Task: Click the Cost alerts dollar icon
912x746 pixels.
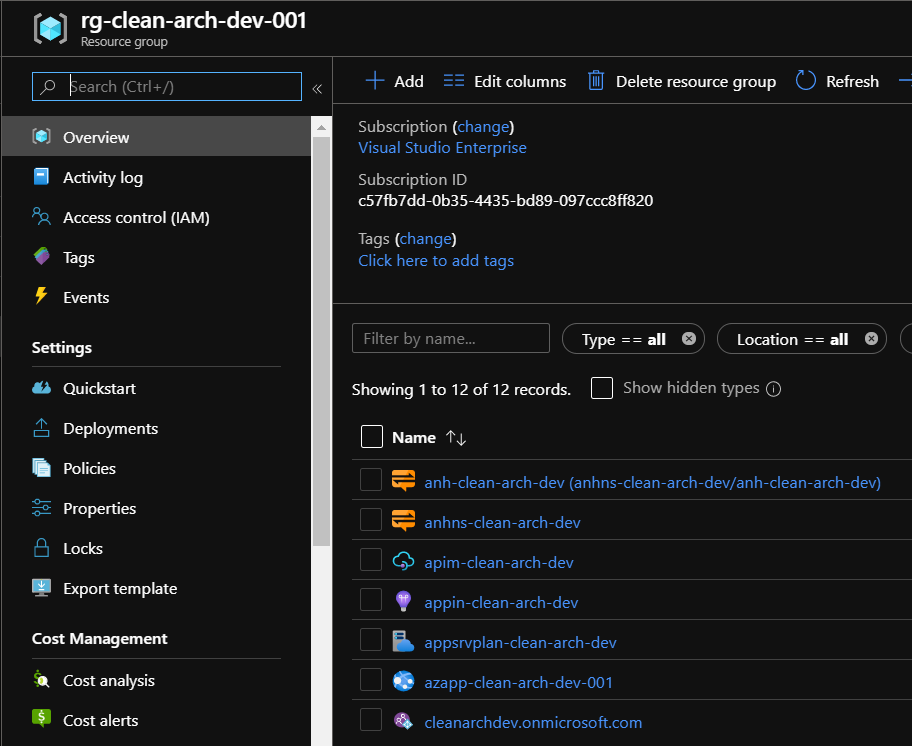Action: pyautogui.click(x=41, y=719)
